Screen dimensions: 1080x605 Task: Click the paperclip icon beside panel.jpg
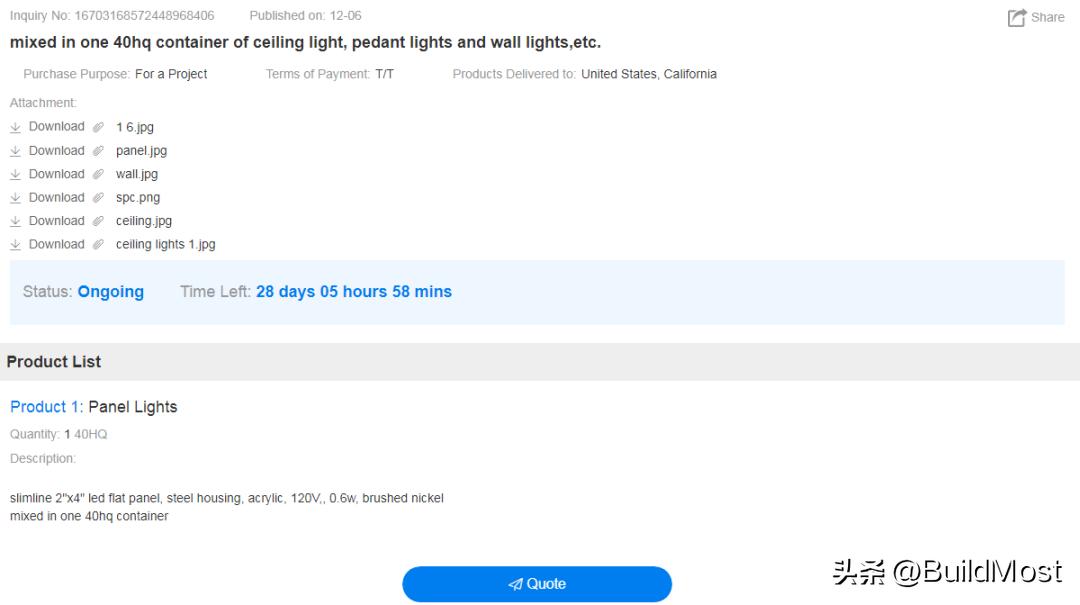[x=98, y=151]
